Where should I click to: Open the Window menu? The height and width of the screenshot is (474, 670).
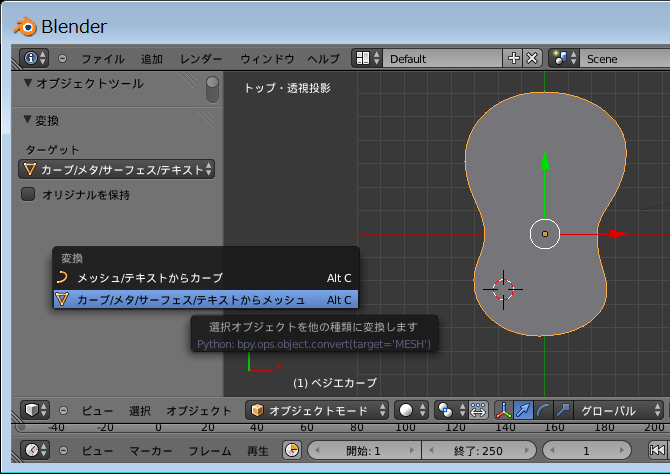click(267, 59)
